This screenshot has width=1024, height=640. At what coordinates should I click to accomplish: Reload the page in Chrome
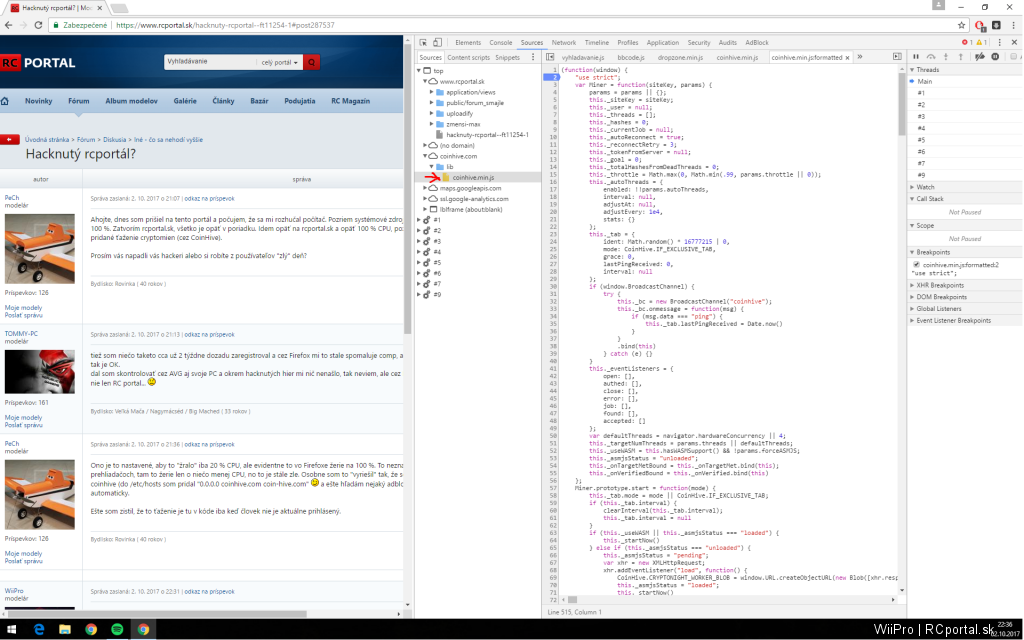click(x=38, y=25)
